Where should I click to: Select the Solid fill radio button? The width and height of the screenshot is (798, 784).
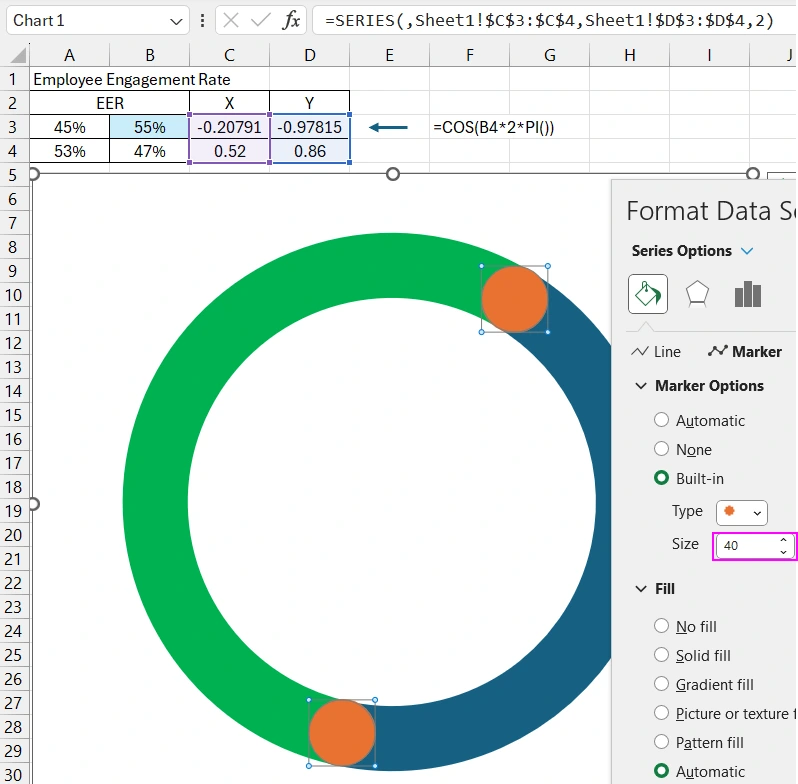tap(661, 656)
